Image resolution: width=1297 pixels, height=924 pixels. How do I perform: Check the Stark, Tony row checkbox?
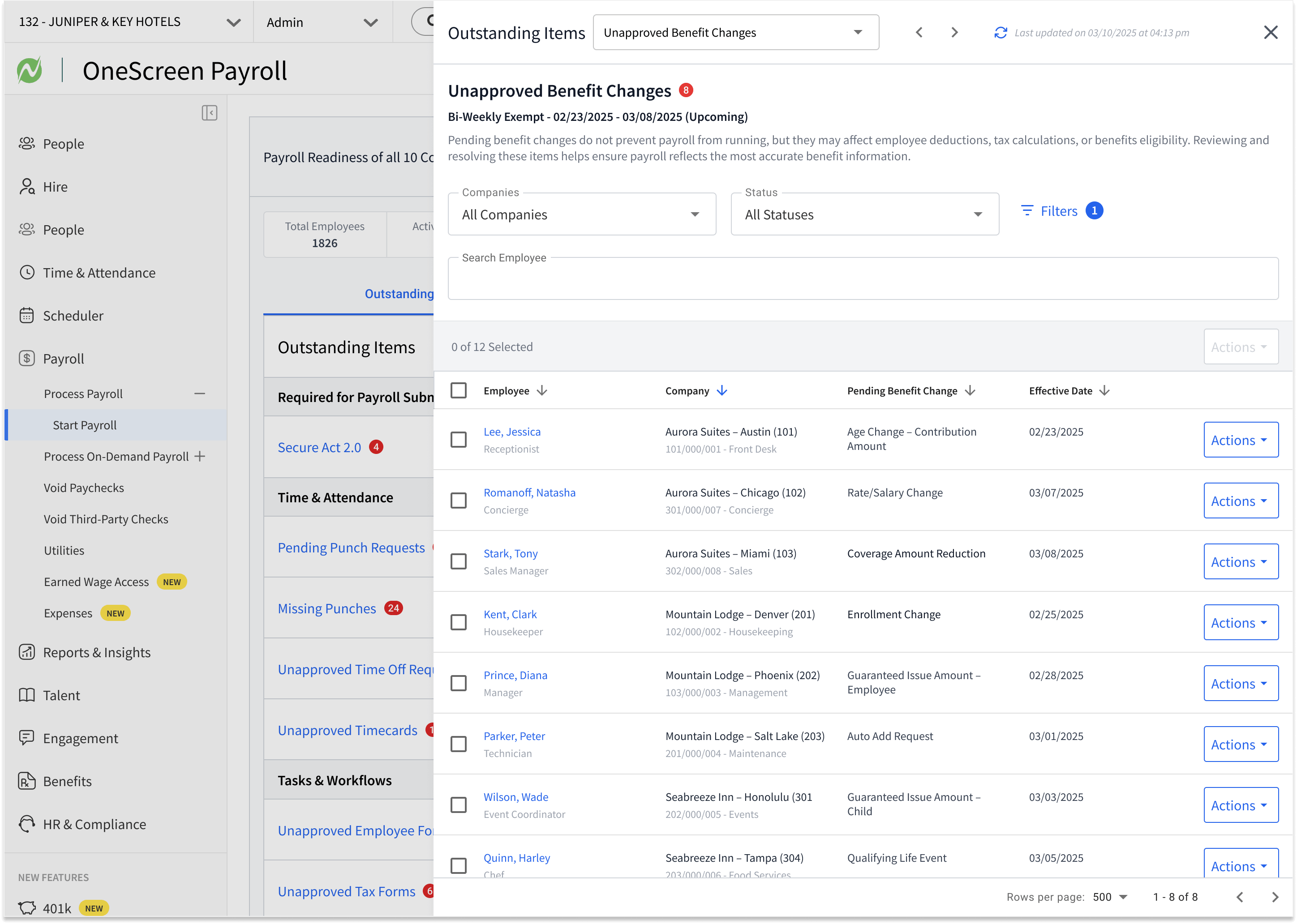458,561
